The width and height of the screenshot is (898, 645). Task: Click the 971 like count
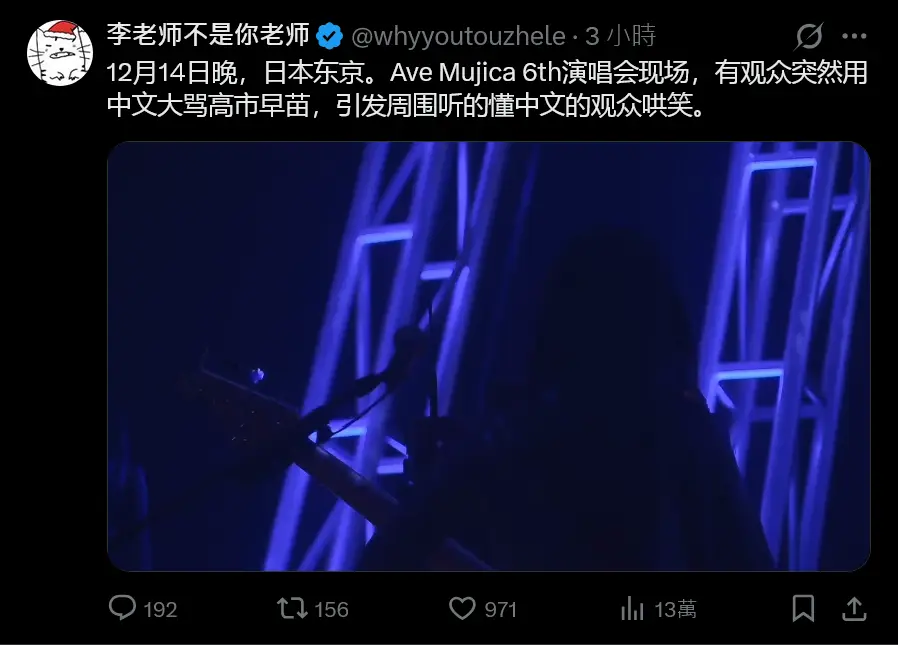coord(501,609)
